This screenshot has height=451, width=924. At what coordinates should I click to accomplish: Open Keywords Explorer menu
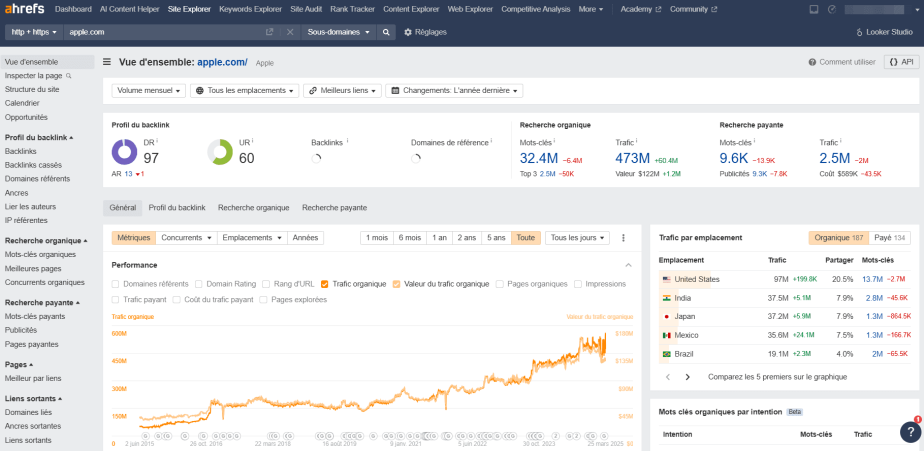(x=250, y=9)
